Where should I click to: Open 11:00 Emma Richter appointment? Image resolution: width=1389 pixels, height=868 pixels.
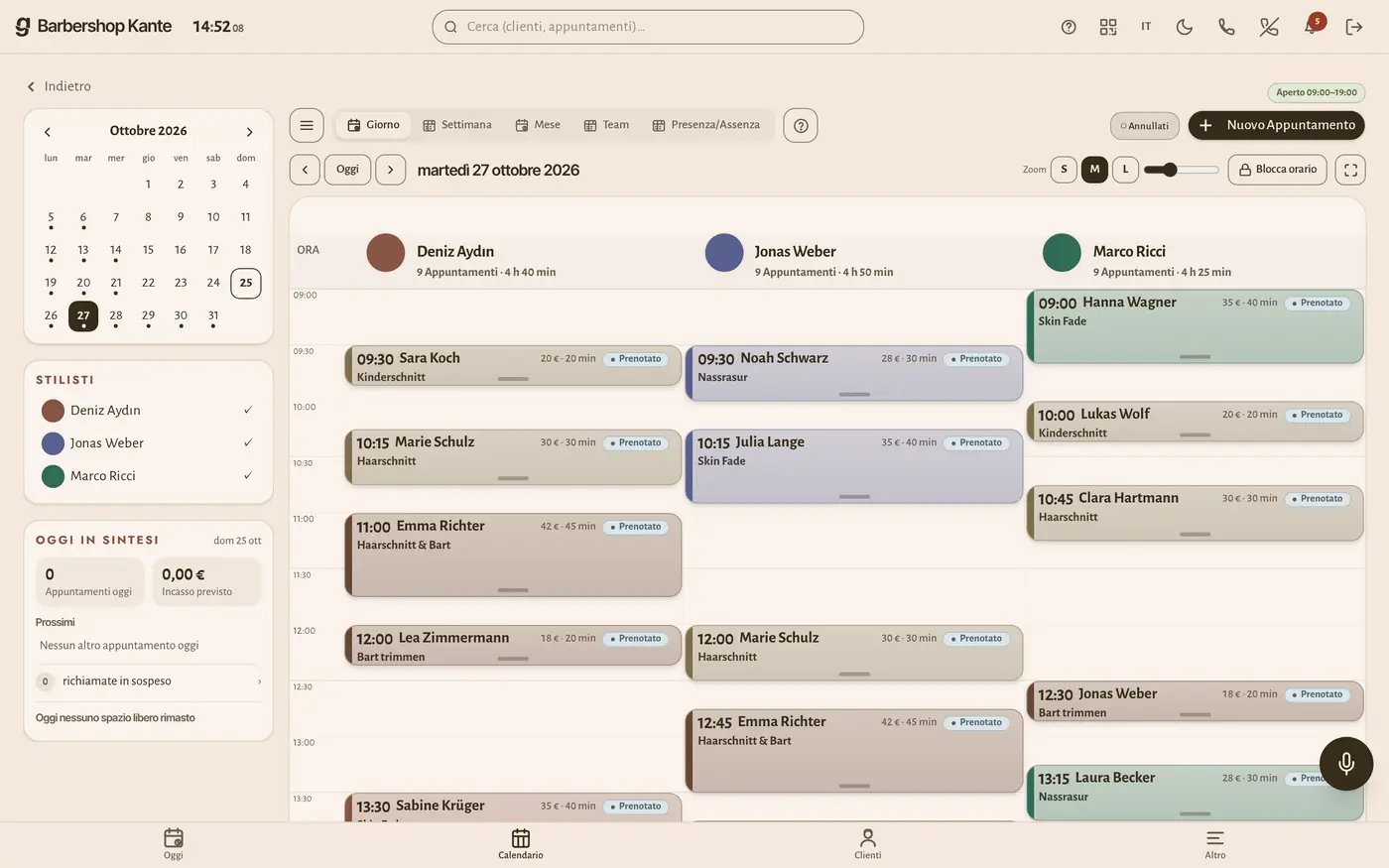[513, 555]
